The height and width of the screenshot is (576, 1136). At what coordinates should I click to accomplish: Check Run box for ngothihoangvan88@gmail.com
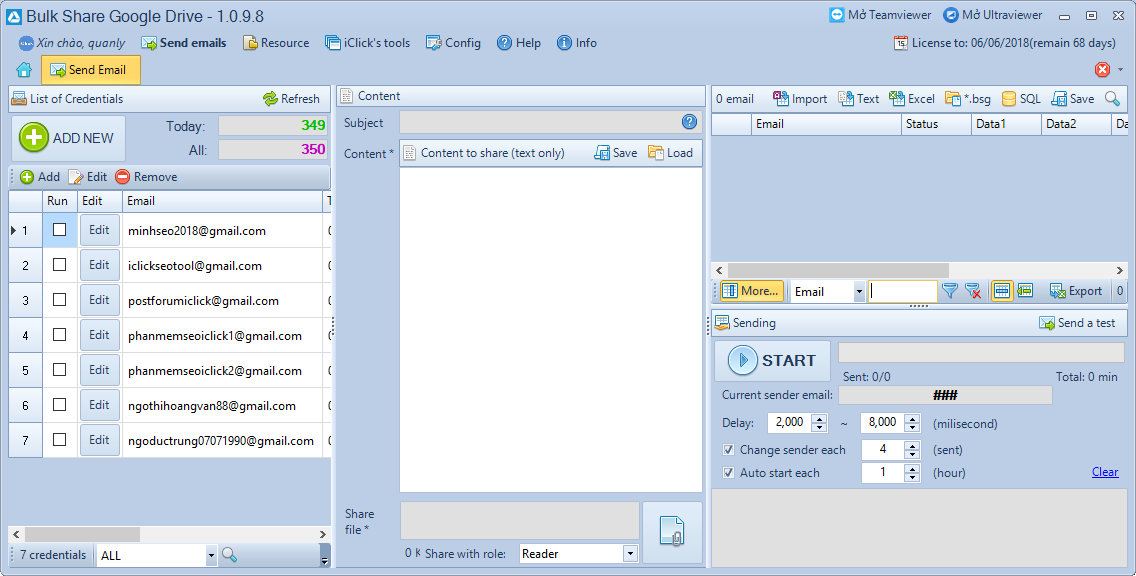tap(59, 404)
